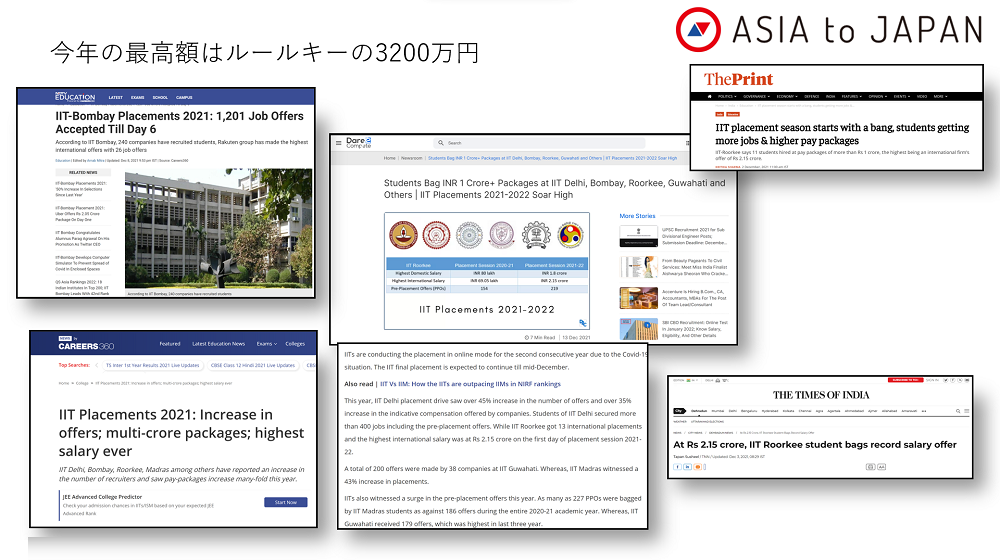Open CAMPUS tab on NDTV Education
The height and width of the screenshot is (560, 1000).
pos(184,98)
